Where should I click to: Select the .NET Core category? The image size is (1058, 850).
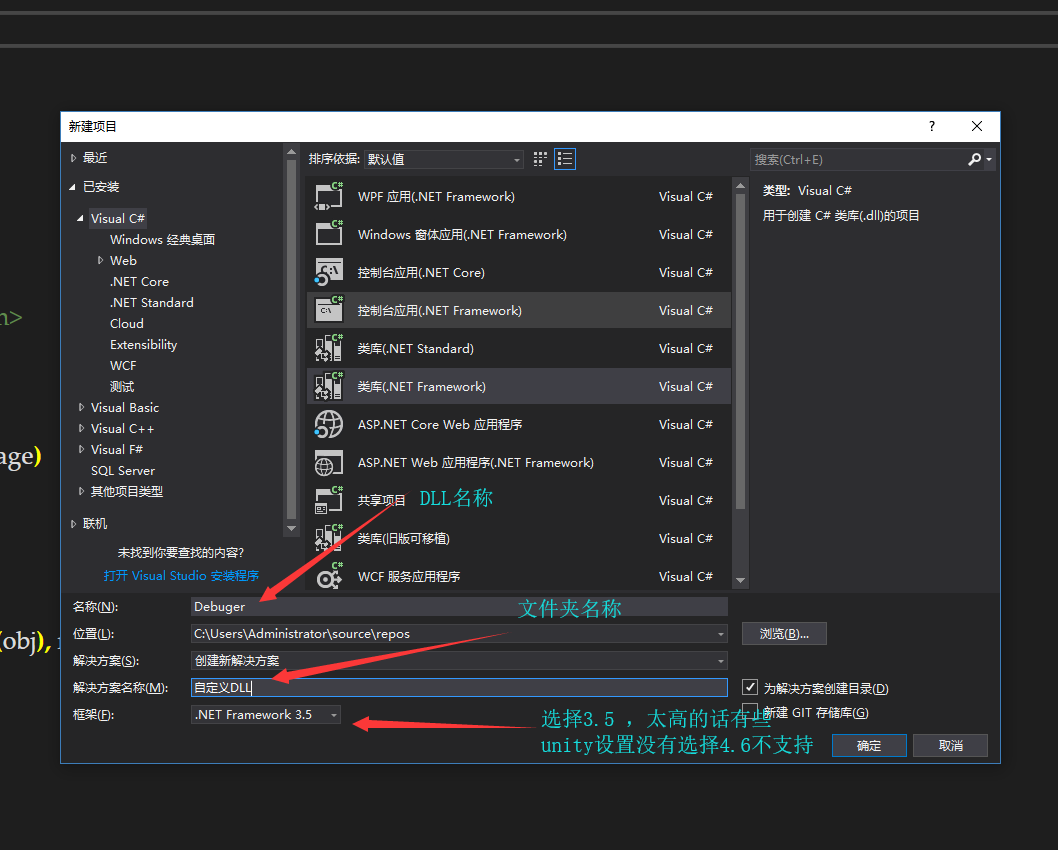[139, 281]
